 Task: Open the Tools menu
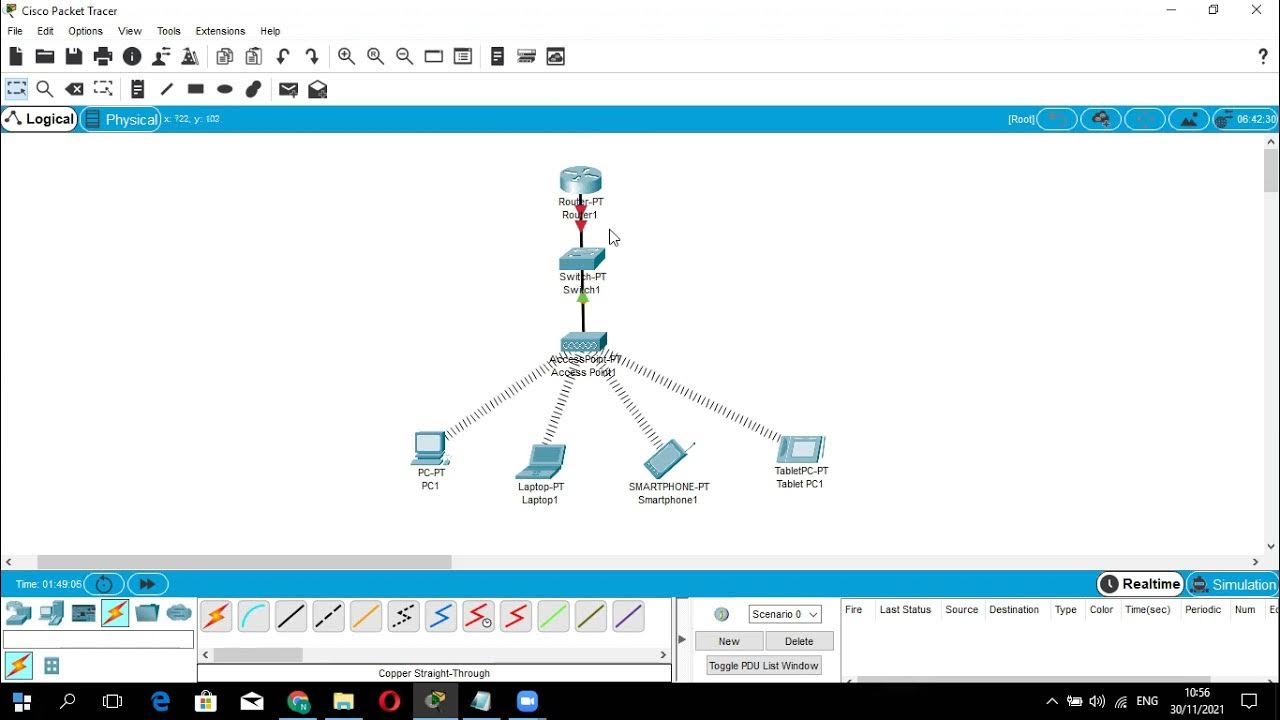[169, 31]
